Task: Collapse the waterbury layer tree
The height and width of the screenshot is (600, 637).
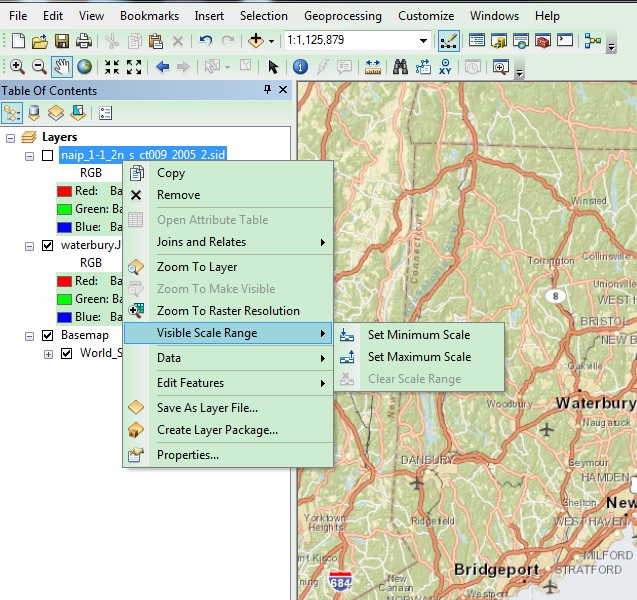Action: tap(29, 246)
